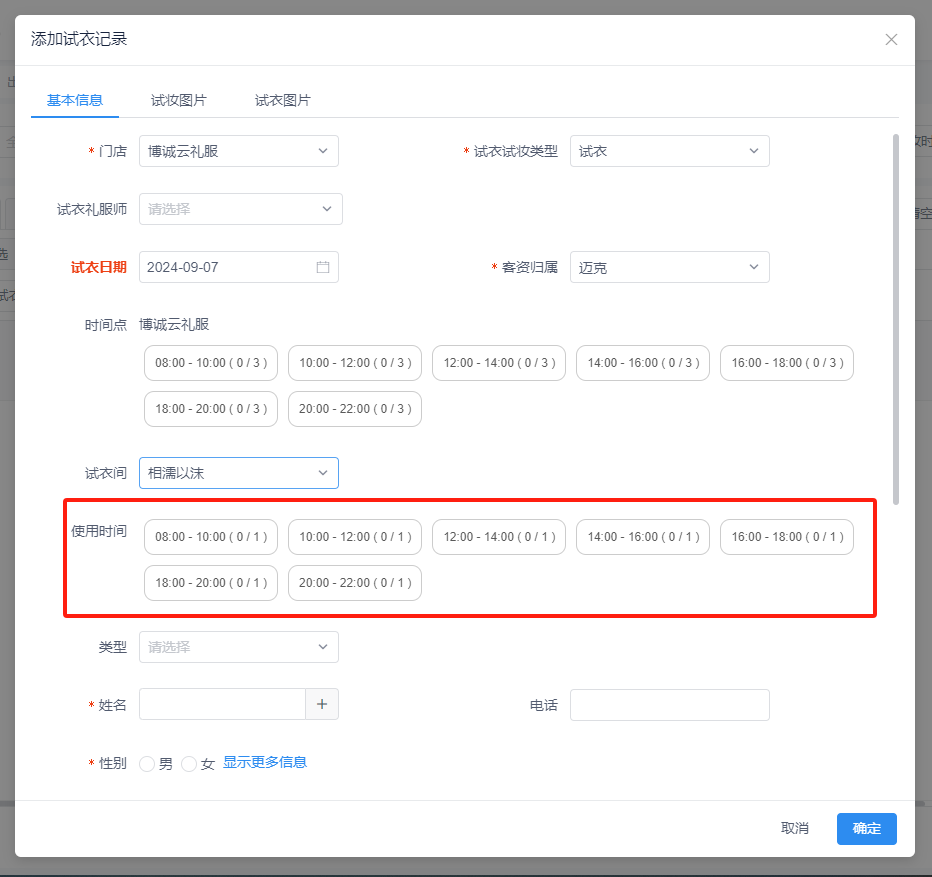The image size is (932, 877).
Task: Open 显示更多信息 to show more fields
Action: point(265,762)
